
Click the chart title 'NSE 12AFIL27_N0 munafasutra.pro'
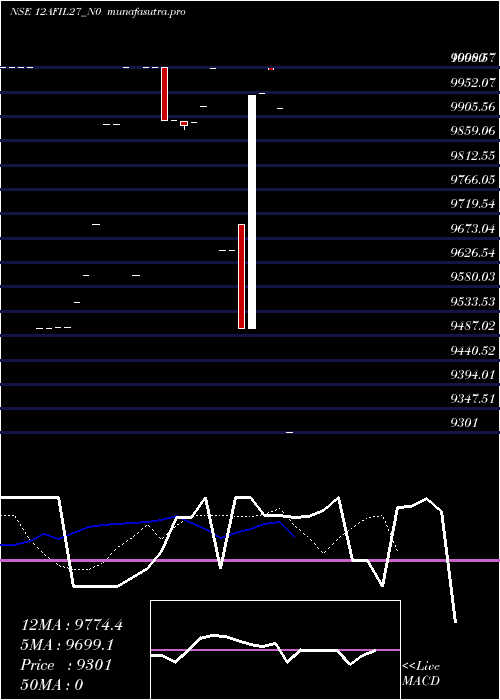(97, 12)
